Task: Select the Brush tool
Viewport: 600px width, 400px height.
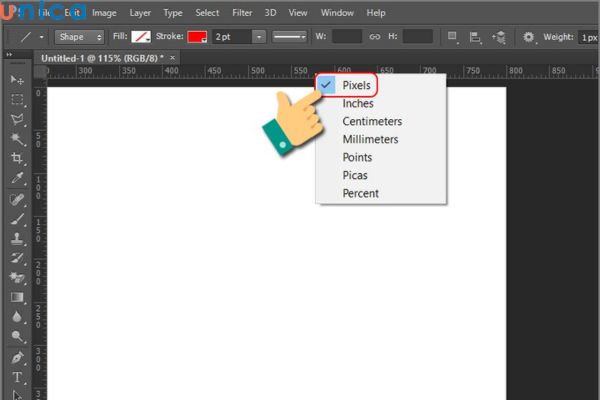Action: (x=17, y=219)
